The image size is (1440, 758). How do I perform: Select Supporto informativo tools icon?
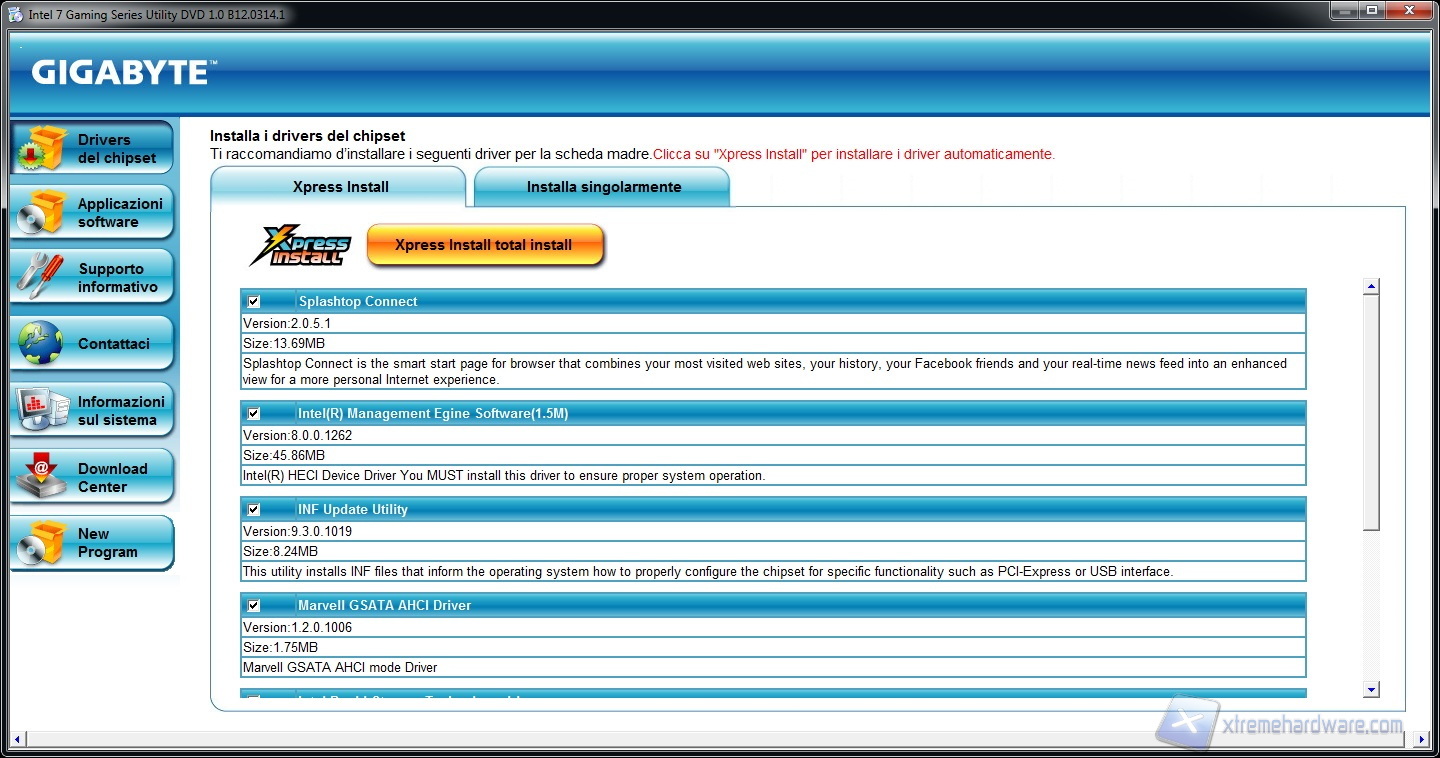[x=41, y=277]
